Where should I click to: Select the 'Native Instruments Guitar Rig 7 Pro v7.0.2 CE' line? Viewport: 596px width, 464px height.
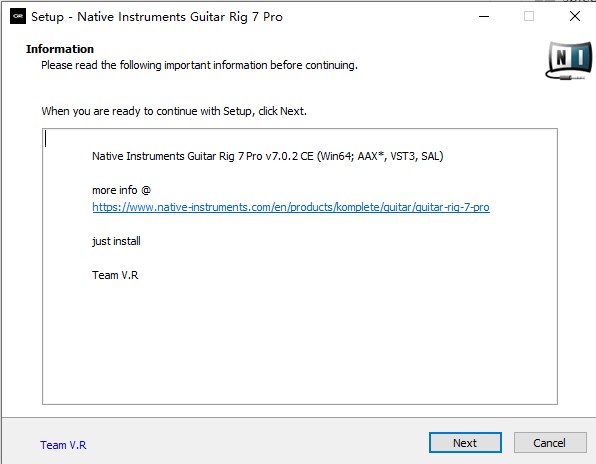(268, 156)
